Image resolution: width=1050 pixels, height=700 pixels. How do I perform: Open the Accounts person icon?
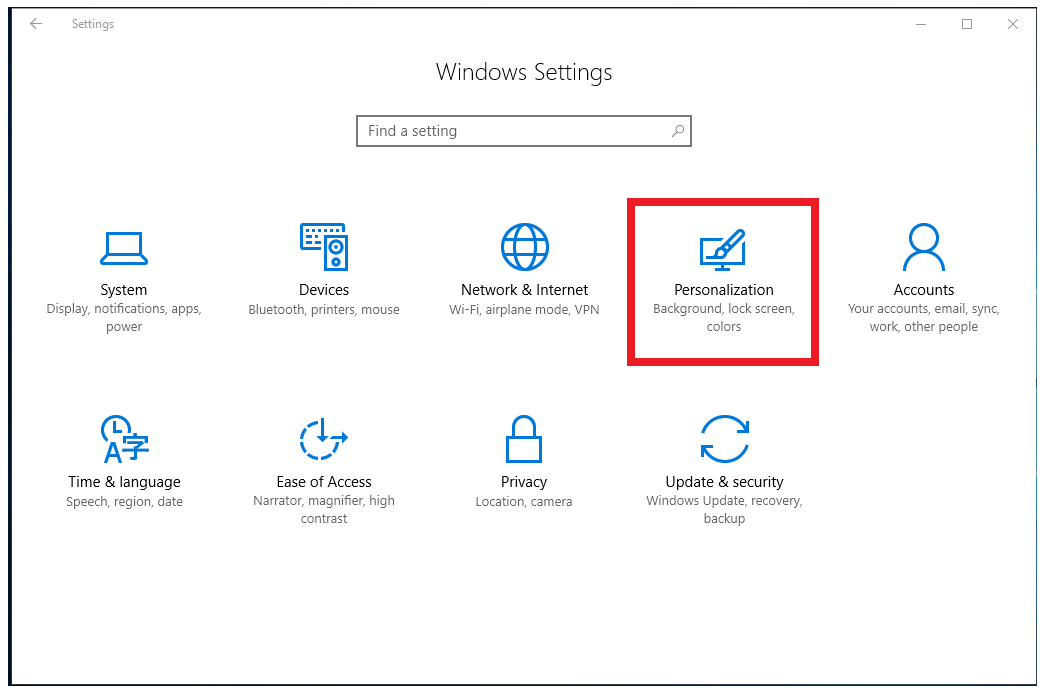[x=923, y=247]
